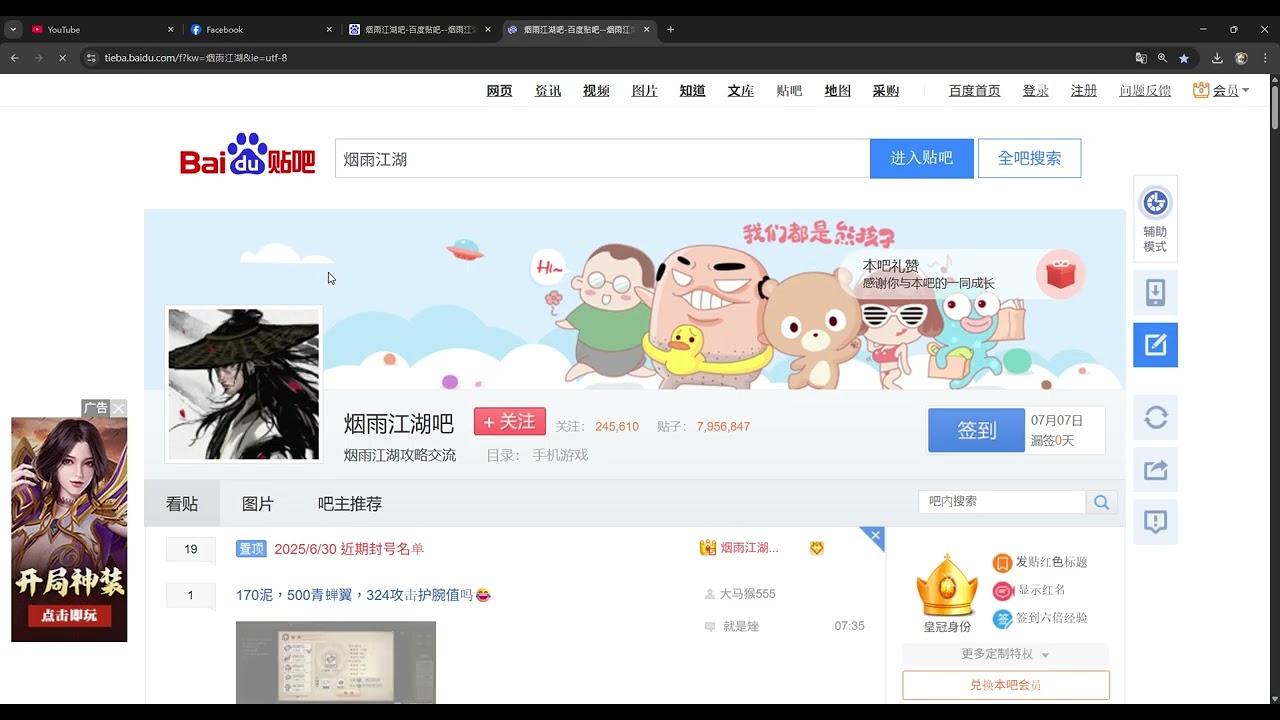1280x720 pixels.
Task: Click the download app icon in right sidebar
Action: 1155,293
